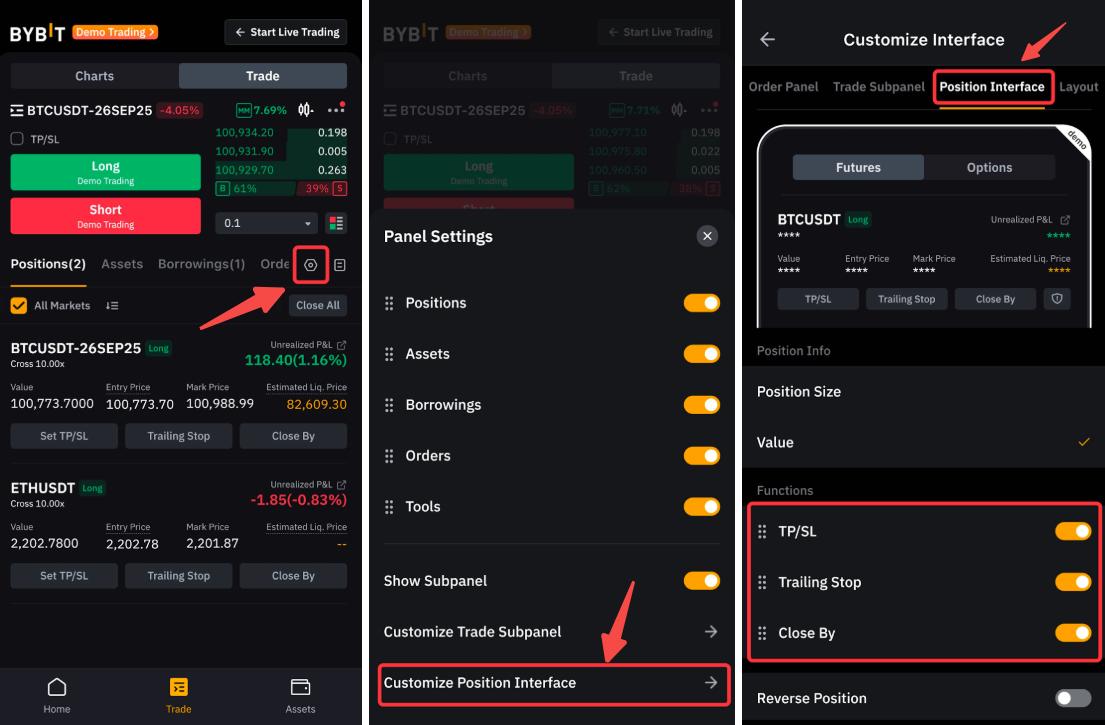This screenshot has height=725, width=1105.
Task: Uncheck the All Markets checkbox
Action: tap(18, 306)
